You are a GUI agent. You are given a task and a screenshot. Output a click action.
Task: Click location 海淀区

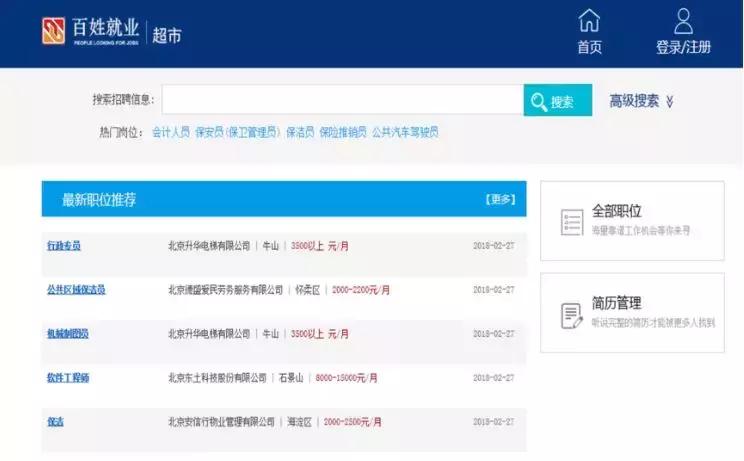pos(299,422)
